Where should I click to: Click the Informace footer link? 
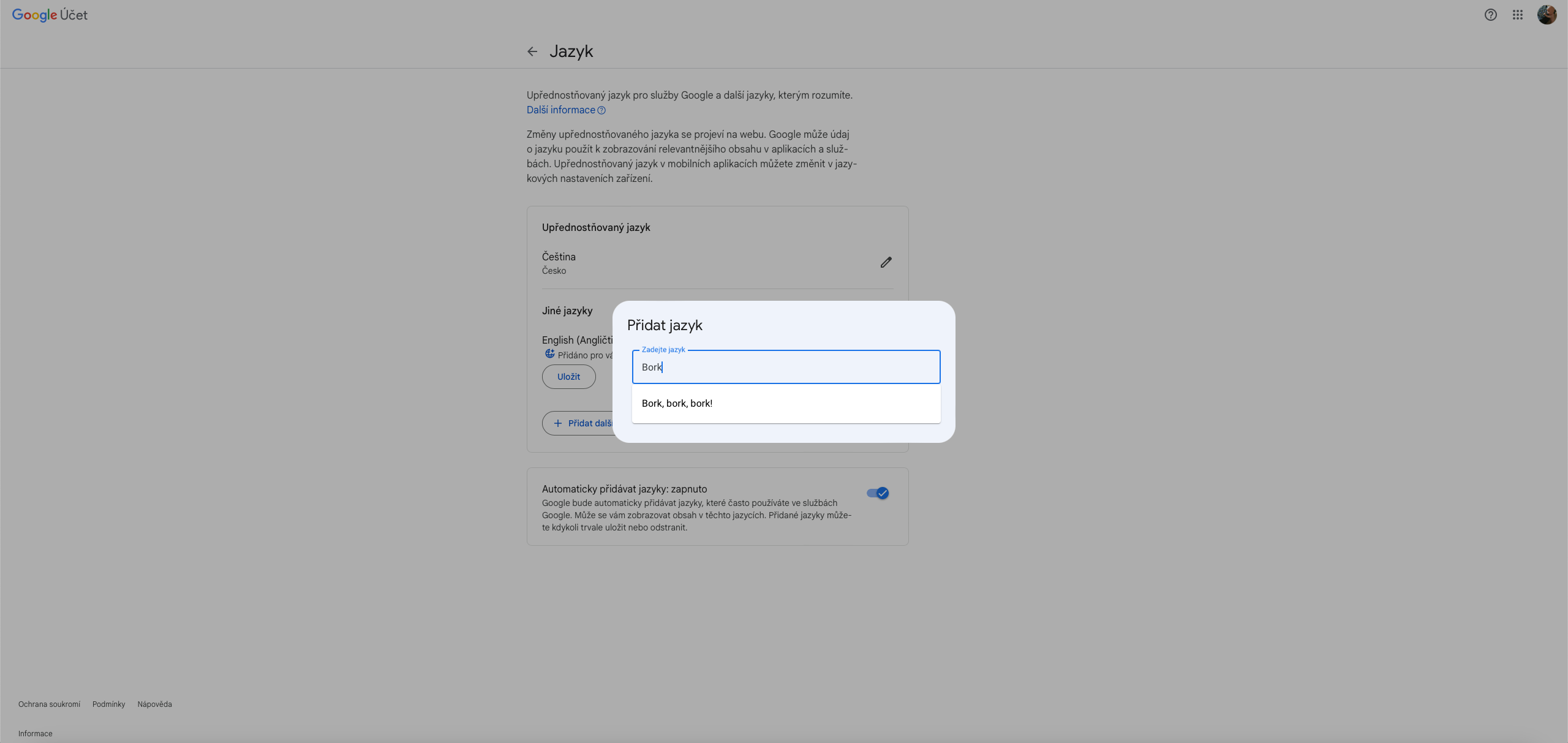35,734
